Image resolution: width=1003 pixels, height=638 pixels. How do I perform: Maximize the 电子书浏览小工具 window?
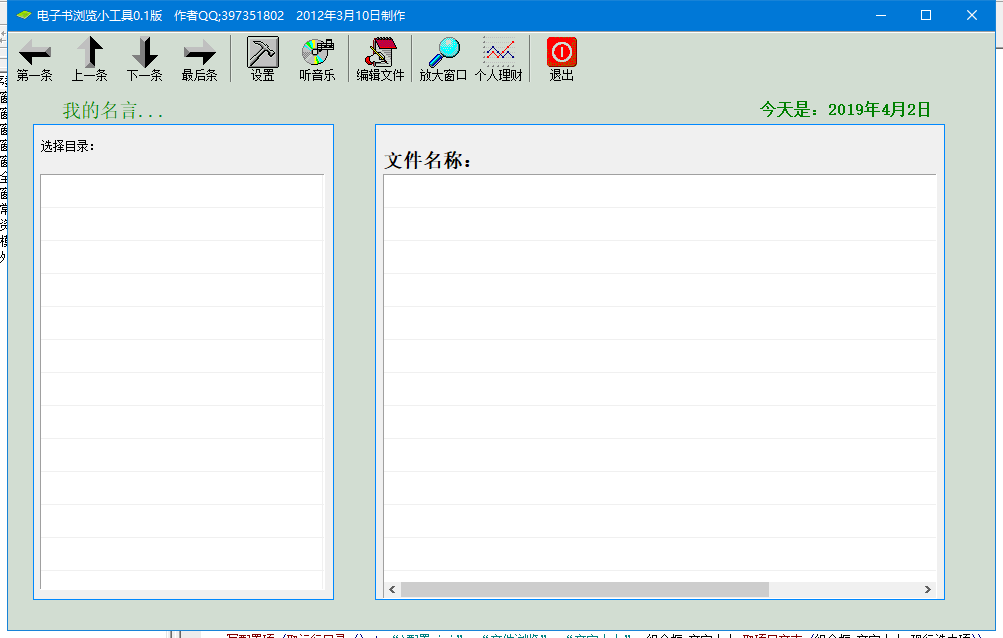click(926, 15)
